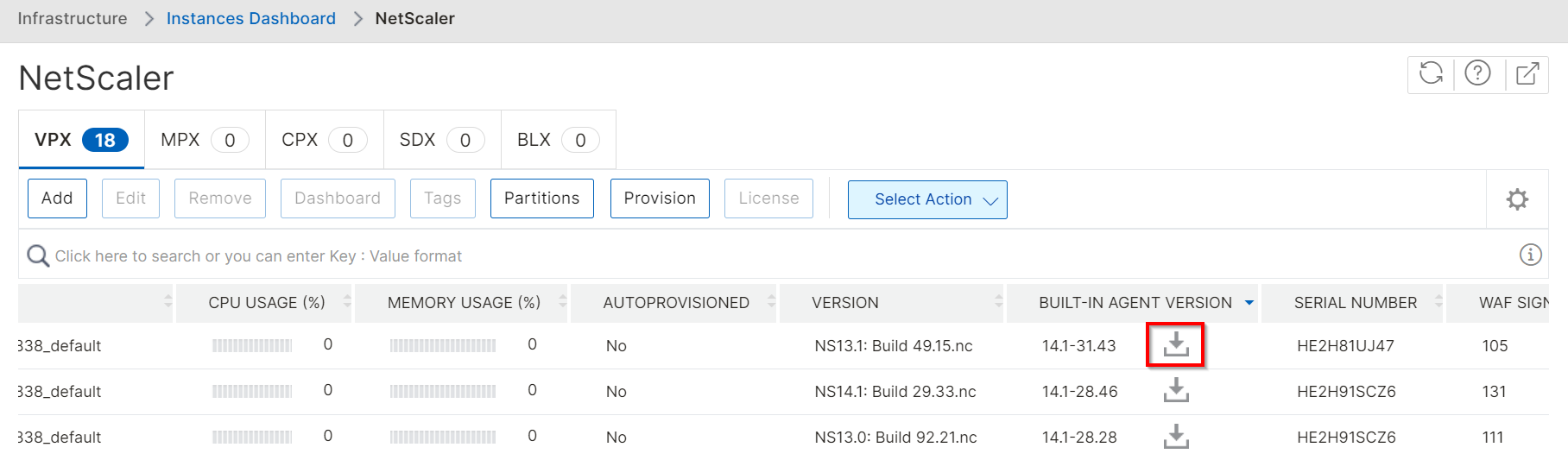Open Instances Dashboard breadcrumb link
The width and height of the screenshot is (1568, 460).
pos(251,18)
